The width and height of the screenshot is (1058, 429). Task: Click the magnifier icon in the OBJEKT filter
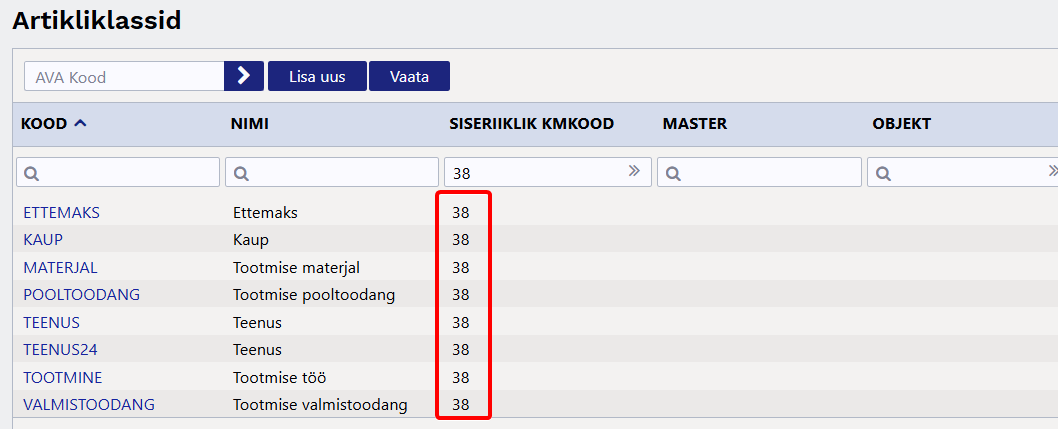click(x=884, y=174)
